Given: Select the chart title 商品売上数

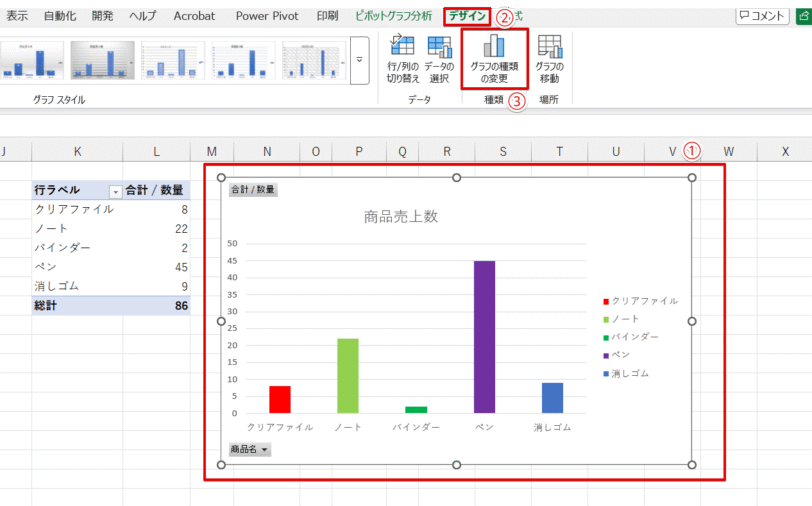Looking at the screenshot, I should (x=401, y=216).
